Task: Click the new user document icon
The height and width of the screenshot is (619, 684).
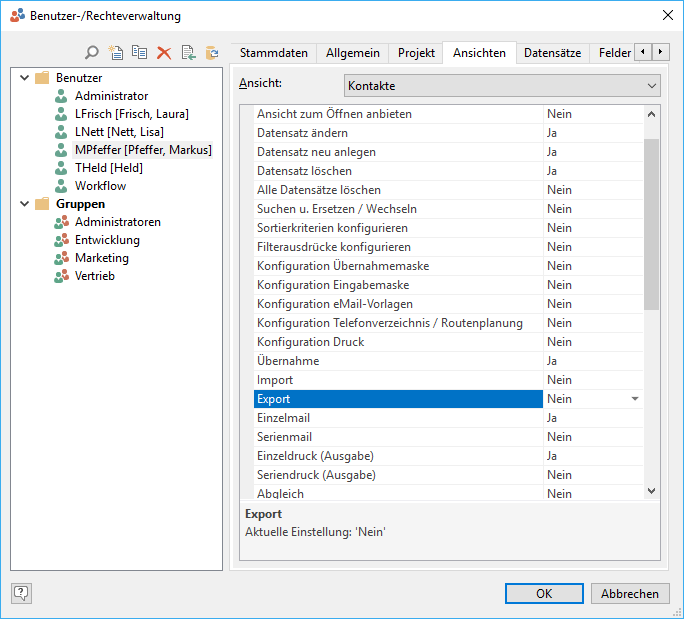Action: (x=116, y=53)
